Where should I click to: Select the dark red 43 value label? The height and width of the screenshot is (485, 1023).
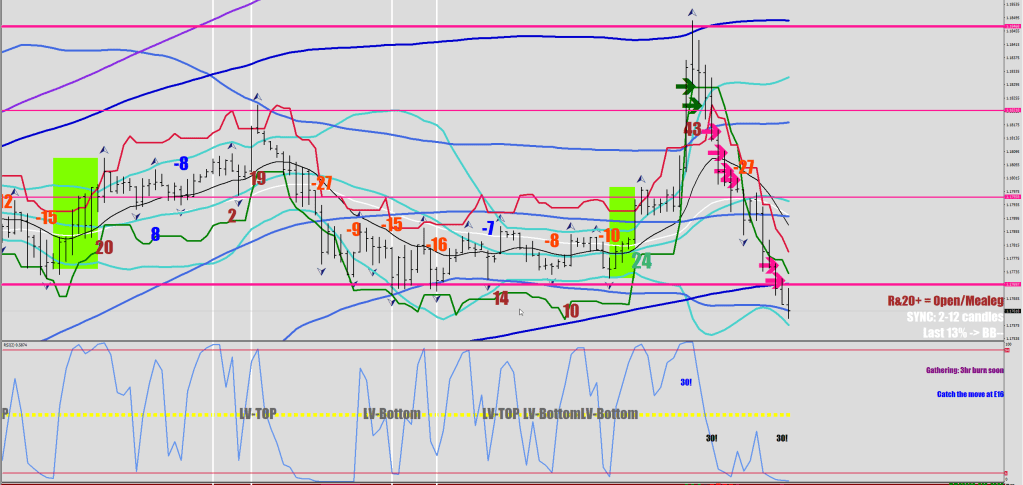pyautogui.click(x=692, y=129)
